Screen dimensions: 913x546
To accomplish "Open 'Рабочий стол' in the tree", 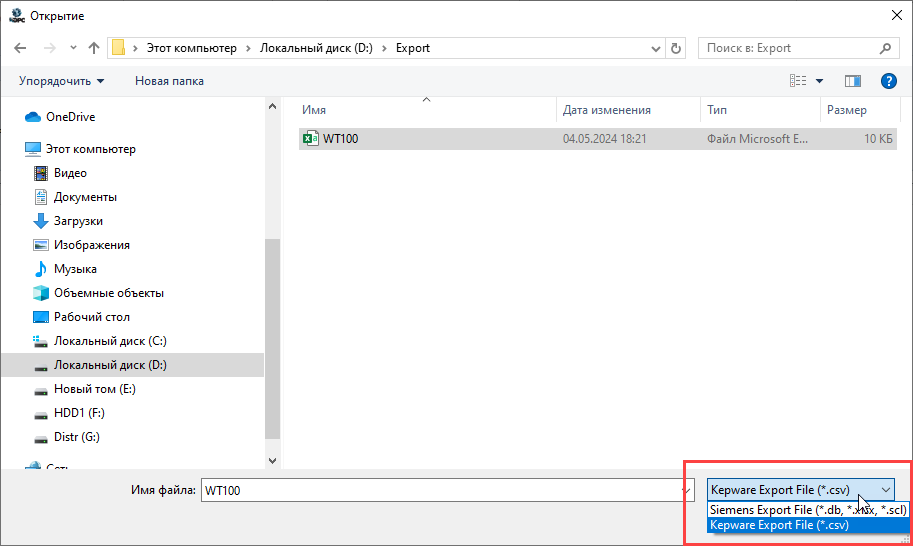I will pyautogui.click(x=91, y=317).
